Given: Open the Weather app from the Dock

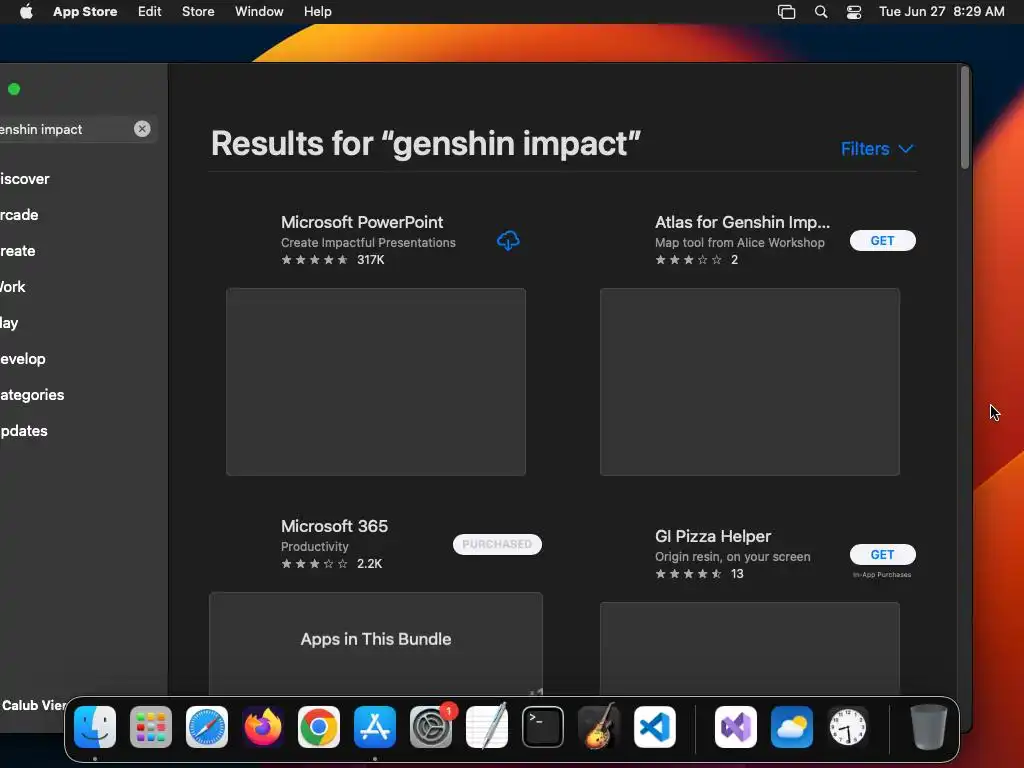Looking at the screenshot, I should [x=792, y=727].
